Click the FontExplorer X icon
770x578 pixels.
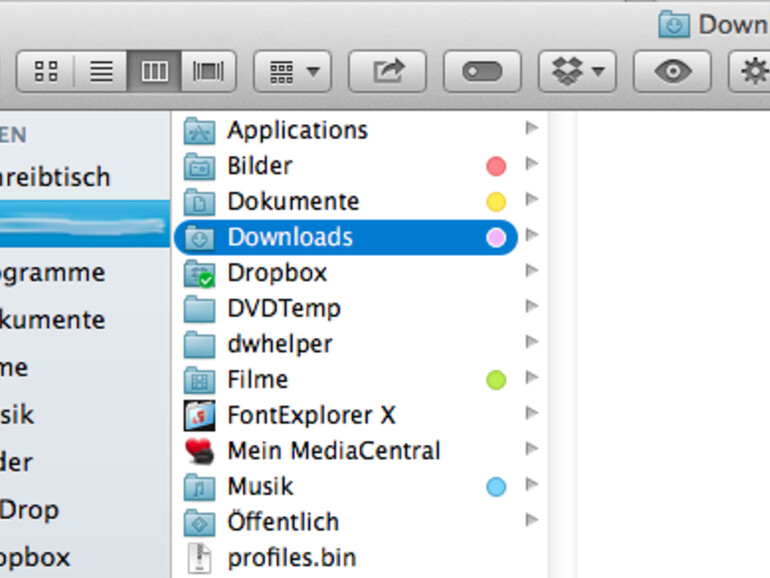pos(199,416)
